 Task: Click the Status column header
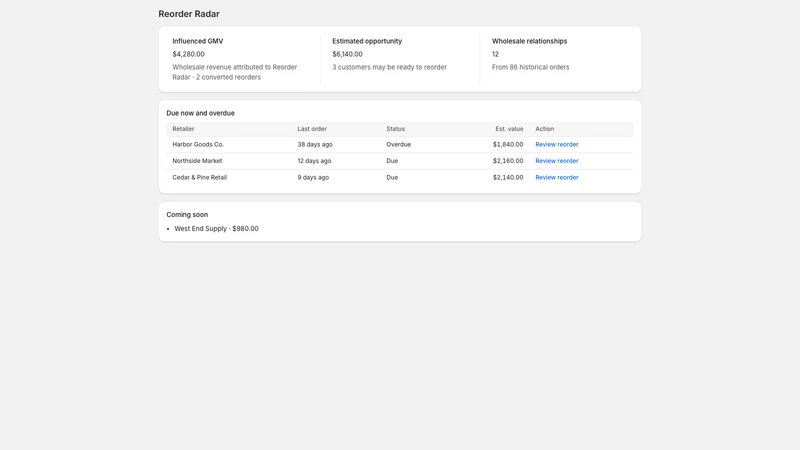(395, 129)
